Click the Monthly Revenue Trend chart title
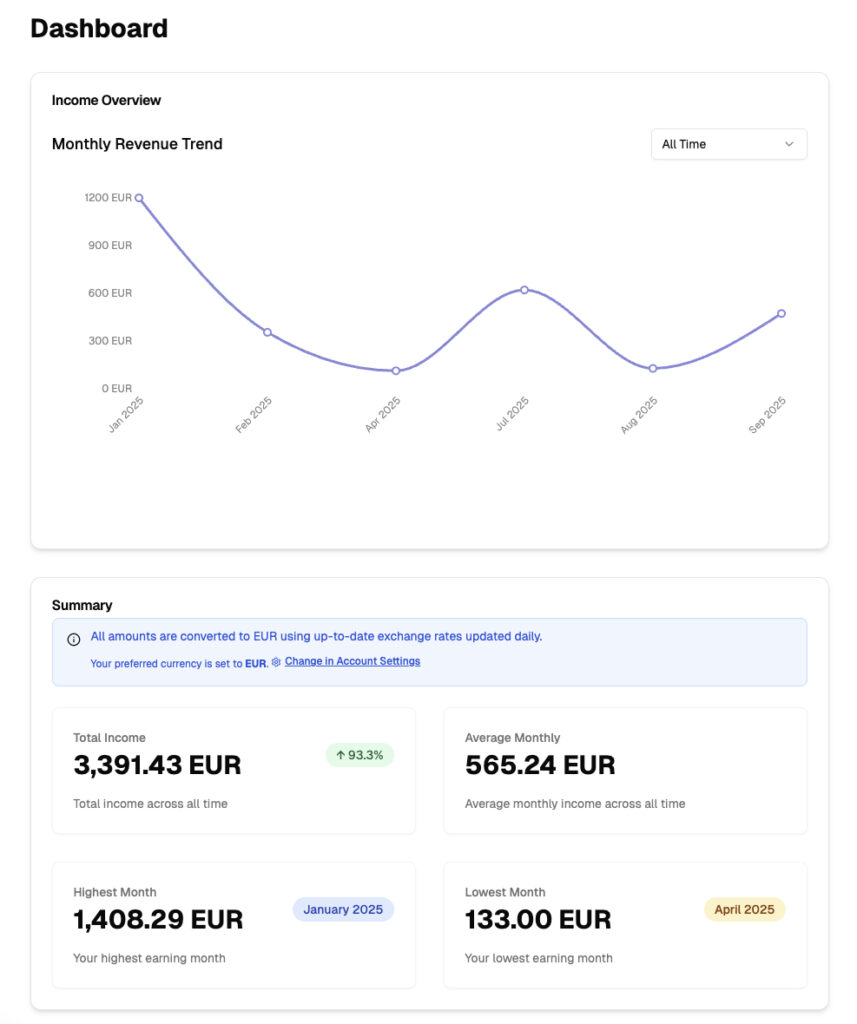Image resolution: width=857 pixels, height=1024 pixels. [x=137, y=144]
